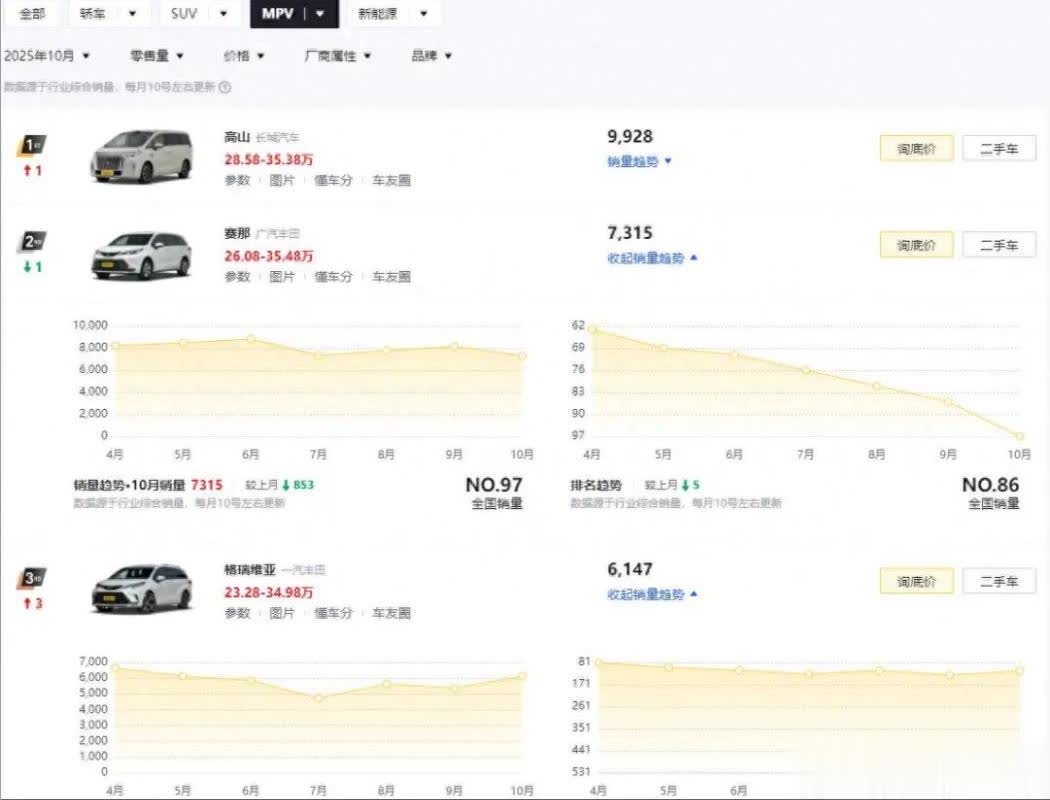Viewport: 1050px width, 800px height.
Task: Open 懂车分 link for 格瑞维亚
Action: (x=334, y=613)
